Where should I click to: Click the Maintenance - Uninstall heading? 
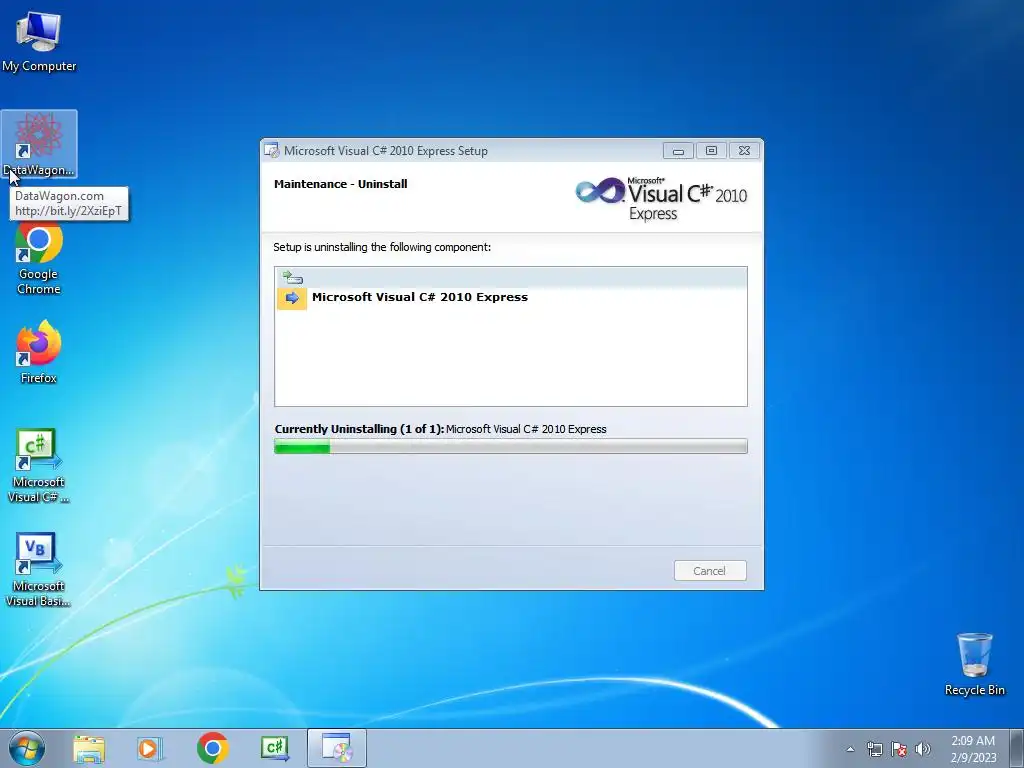[340, 184]
